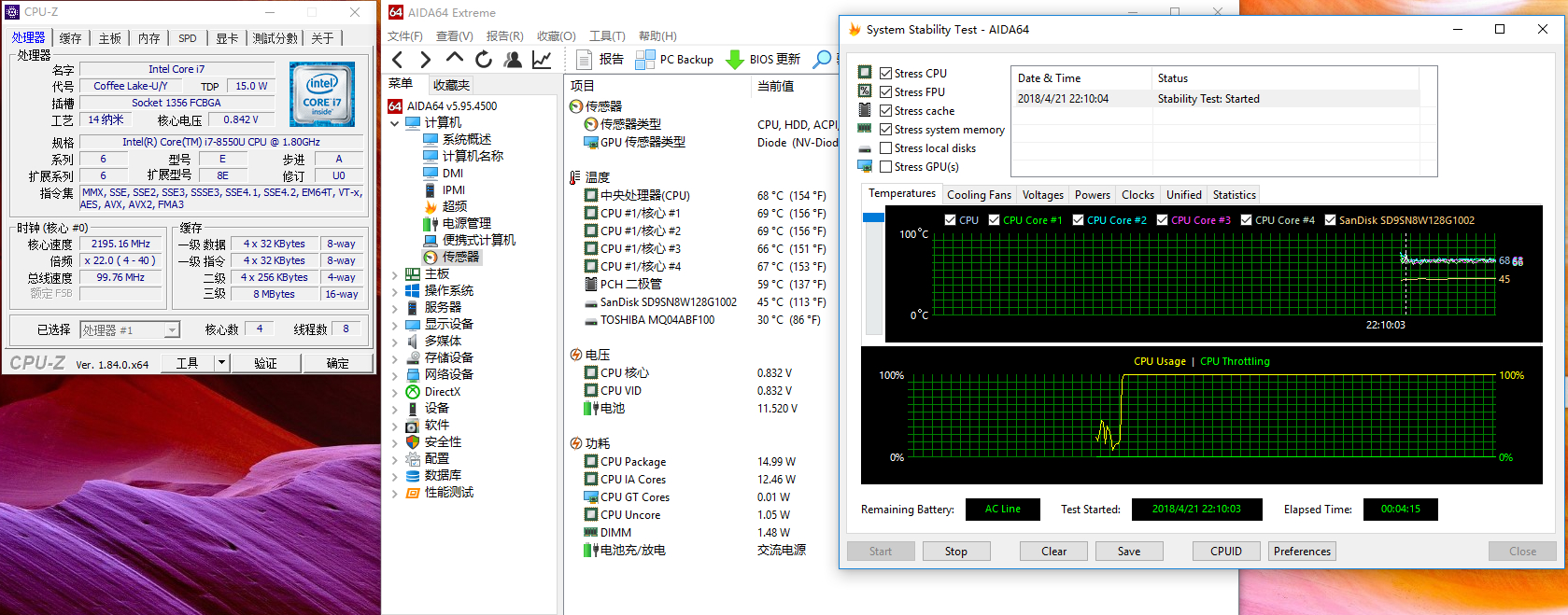Click Clear button in stability test

coord(1053,552)
